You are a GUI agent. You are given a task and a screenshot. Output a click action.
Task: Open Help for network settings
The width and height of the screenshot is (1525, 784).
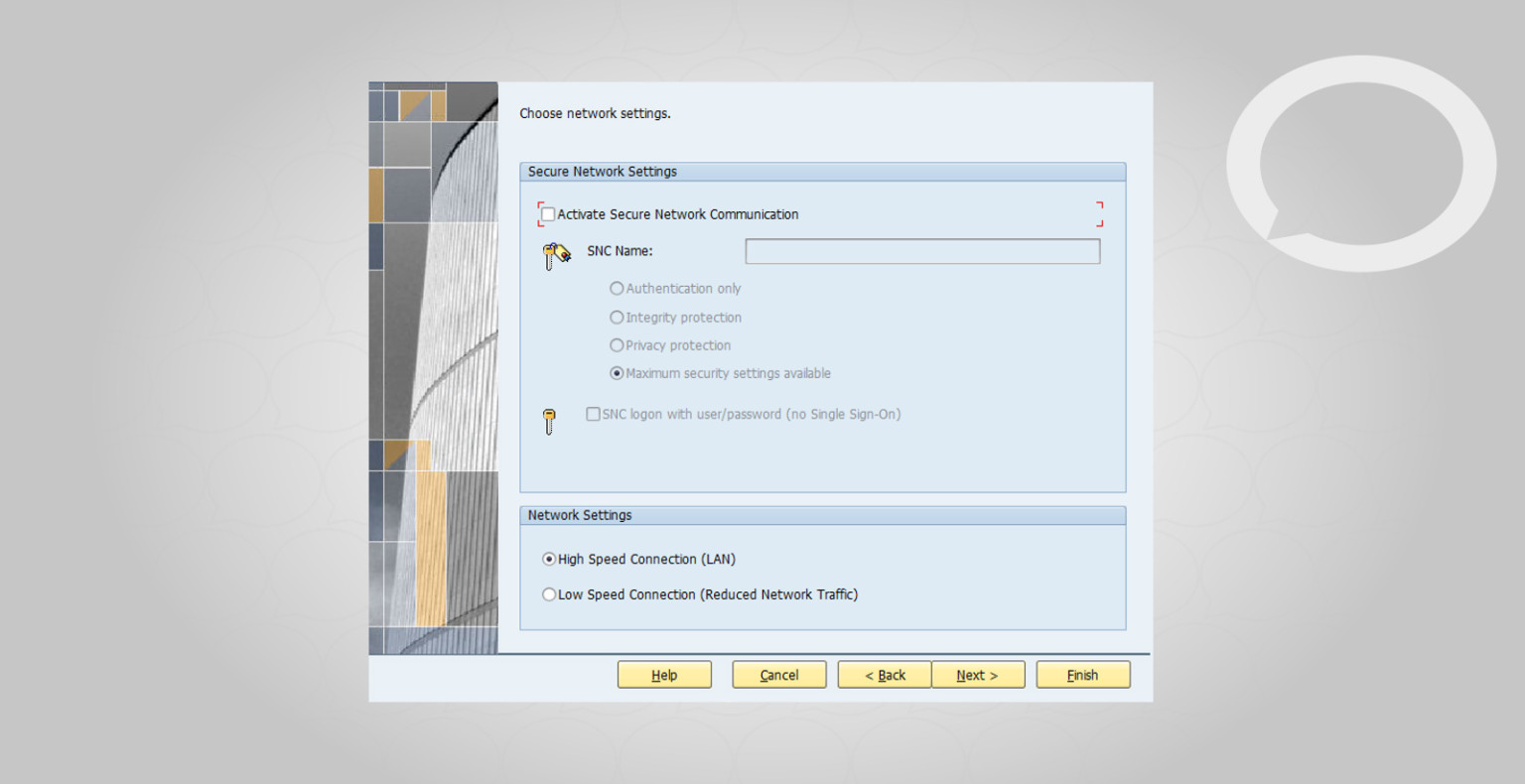tap(664, 675)
